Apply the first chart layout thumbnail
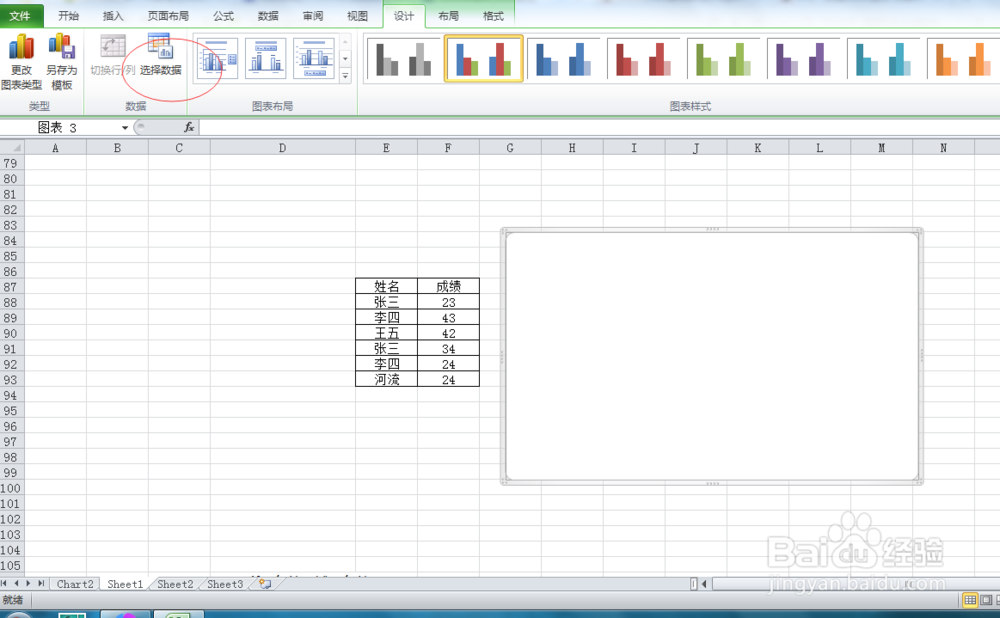Image resolution: width=1000 pixels, height=618 pixels. 217,58
